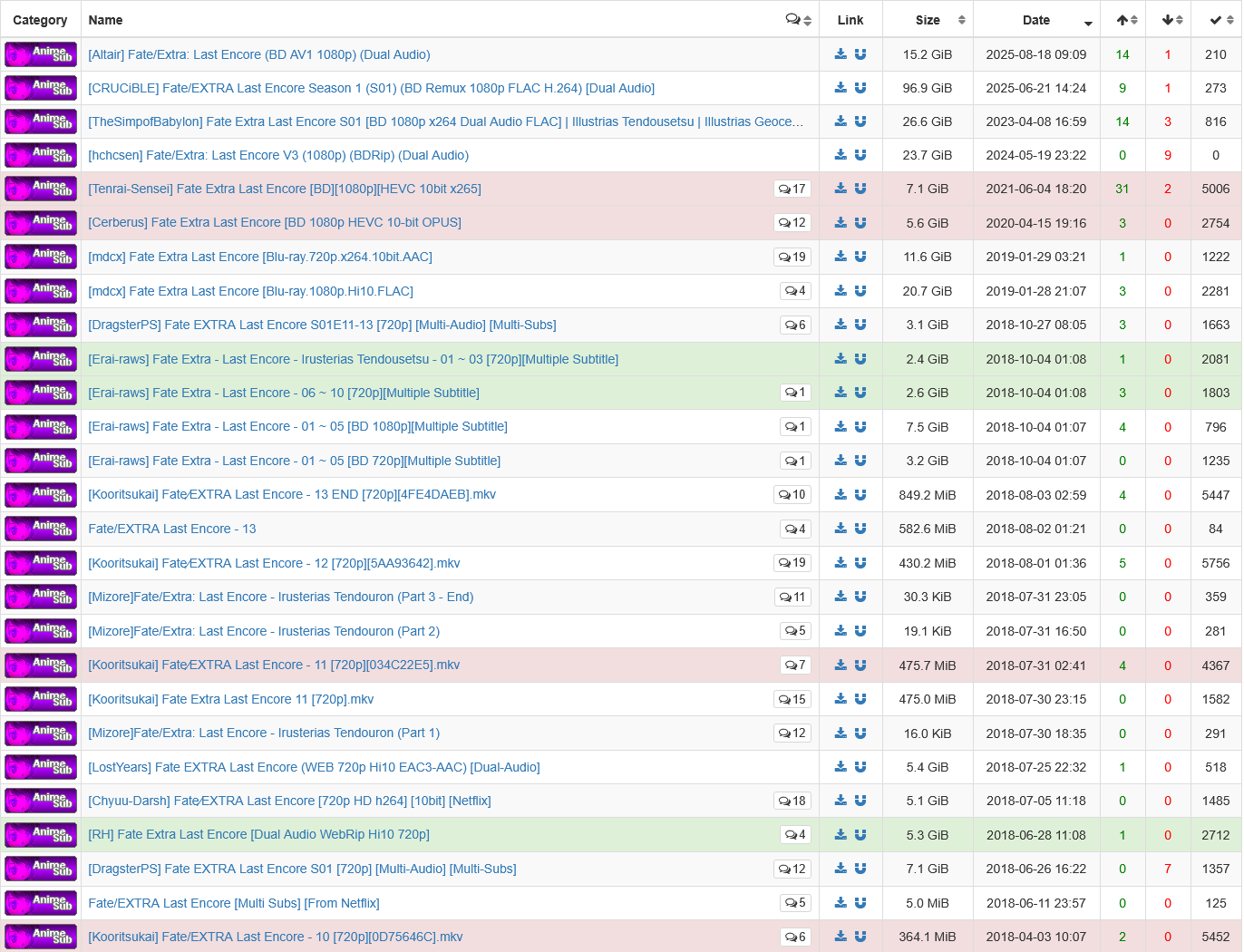Open magnet link for [Tenrai-Sensei] Fate Extra release
Viewport: 1244px width, 952px height.
860,189
